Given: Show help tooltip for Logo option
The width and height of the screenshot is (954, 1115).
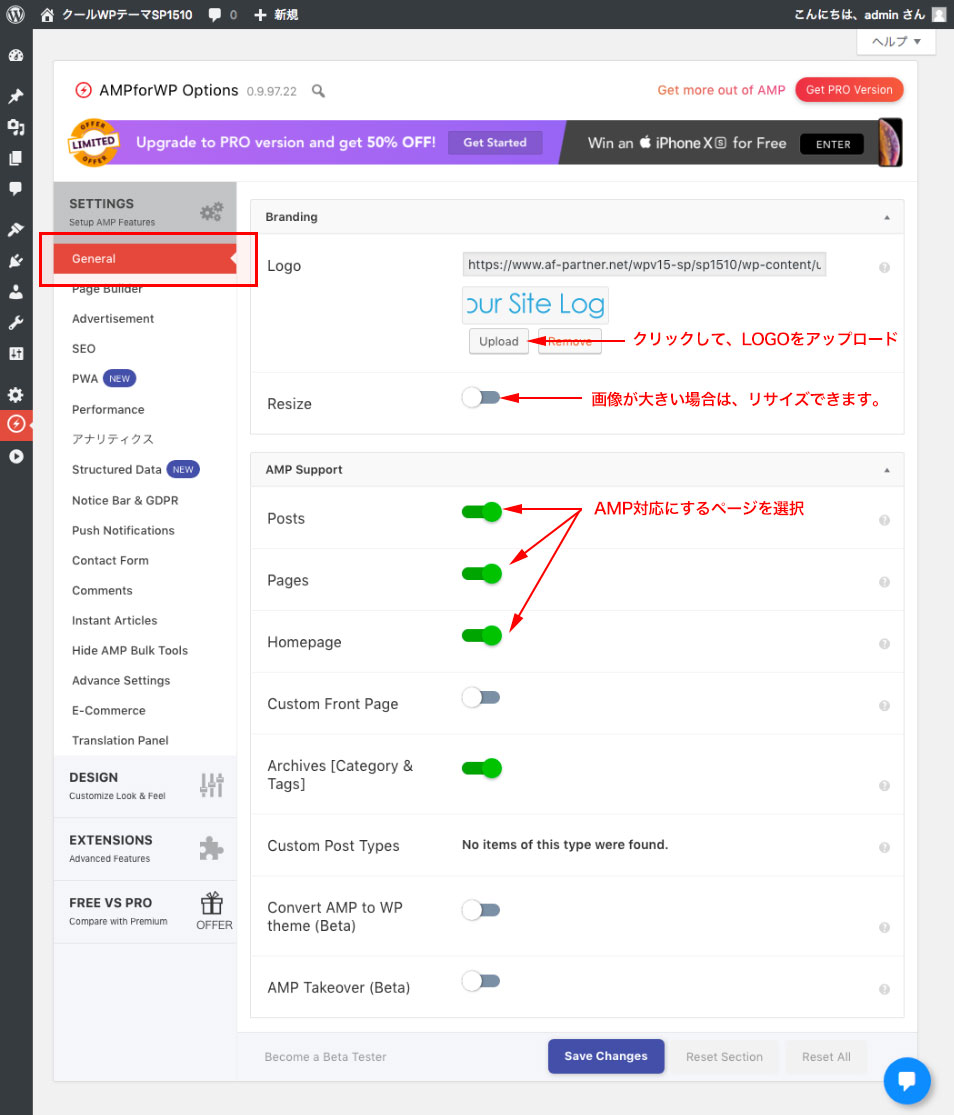Looking at the screenshot, I should click(884, 267).
